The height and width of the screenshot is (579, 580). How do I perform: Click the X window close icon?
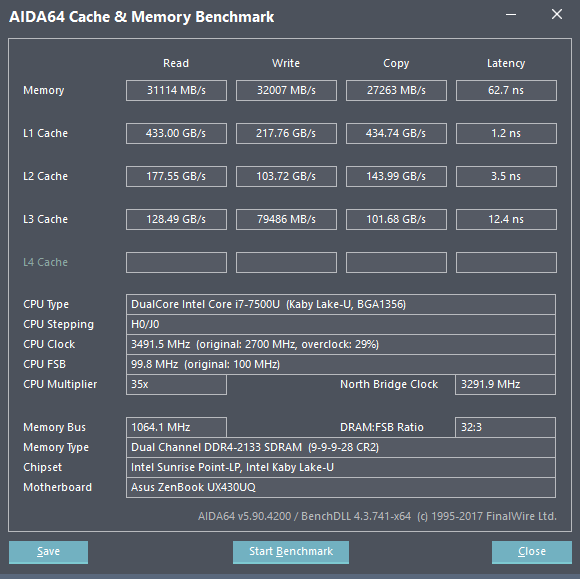point(557,14)
